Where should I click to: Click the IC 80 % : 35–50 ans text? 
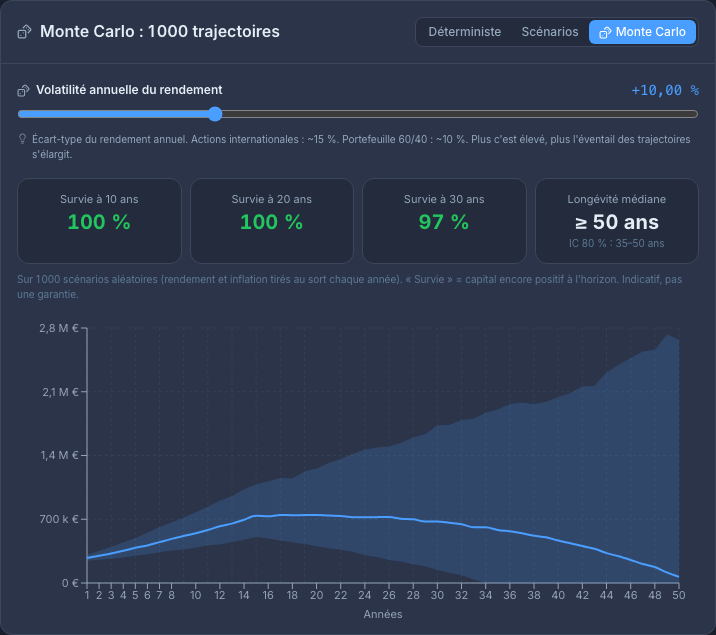[x=616, y=243]
